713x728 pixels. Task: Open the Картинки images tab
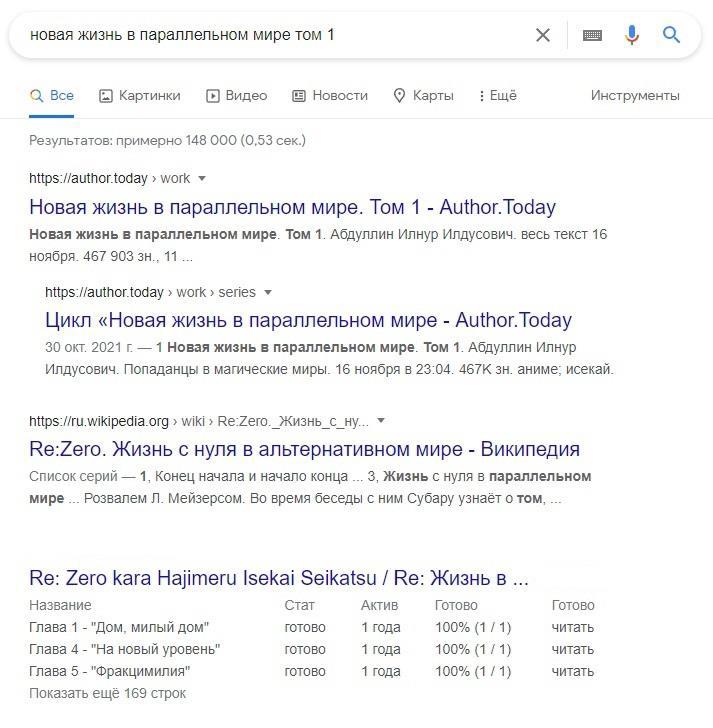click(x=140, y=96)
